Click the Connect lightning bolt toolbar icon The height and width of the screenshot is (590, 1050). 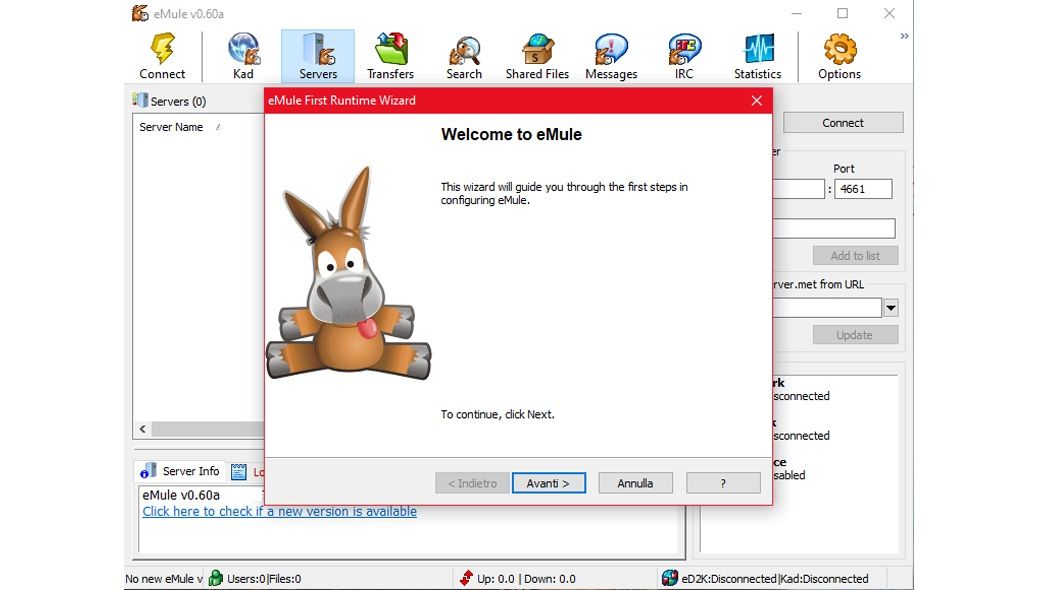[162, 49]
